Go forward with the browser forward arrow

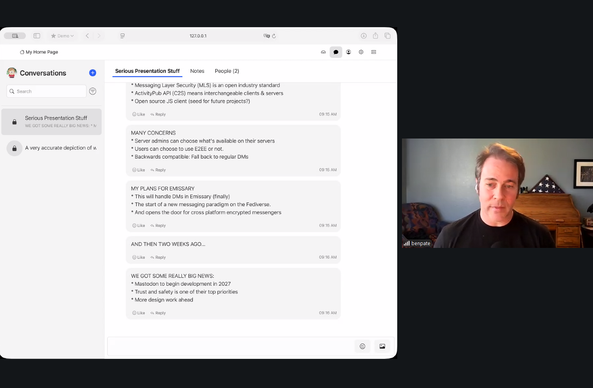[99, 36]
